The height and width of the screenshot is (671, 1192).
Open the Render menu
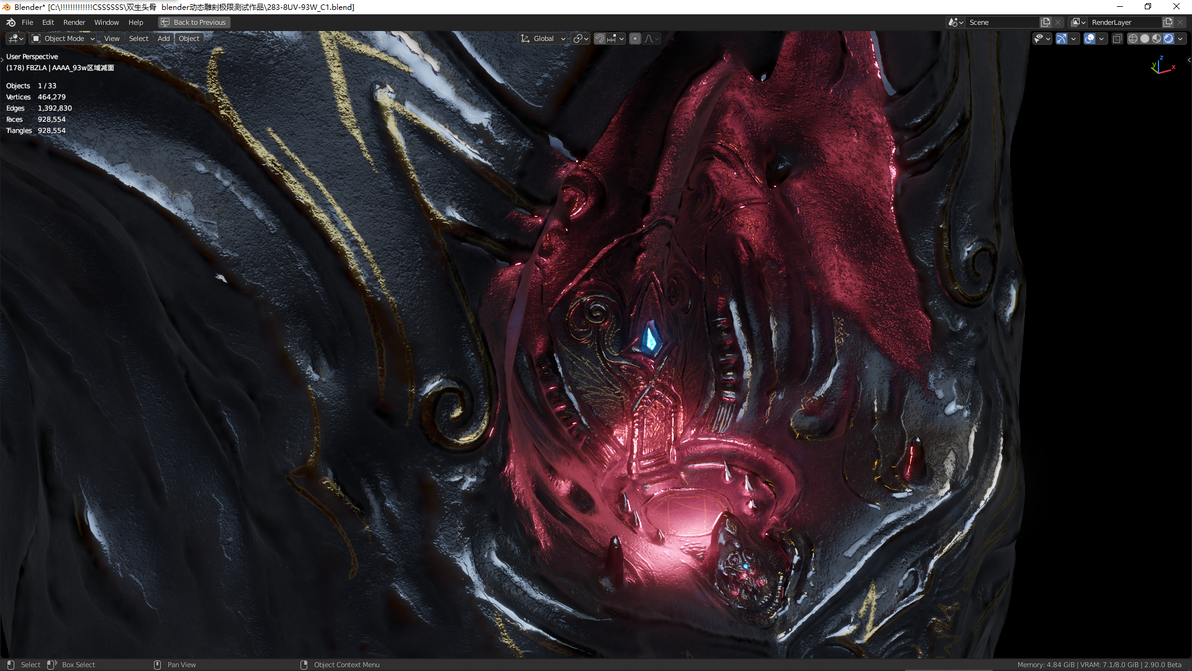click(74, 22)
